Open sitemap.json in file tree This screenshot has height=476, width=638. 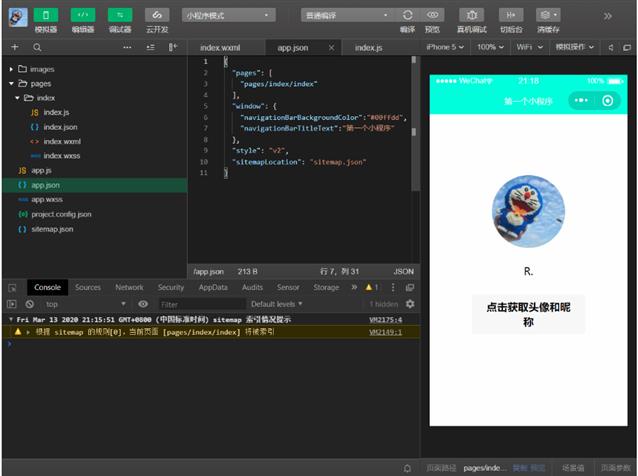(x=52, y=229)
